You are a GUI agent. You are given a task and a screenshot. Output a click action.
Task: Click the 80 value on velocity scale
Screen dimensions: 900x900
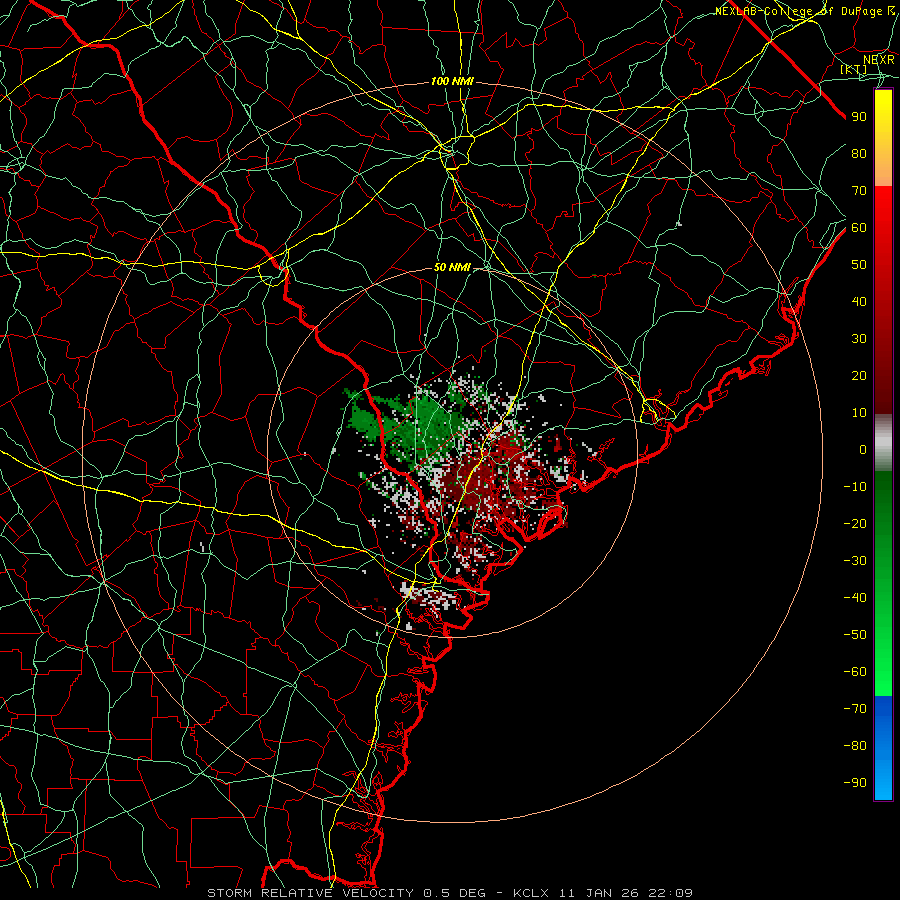[x=859, y=153]
